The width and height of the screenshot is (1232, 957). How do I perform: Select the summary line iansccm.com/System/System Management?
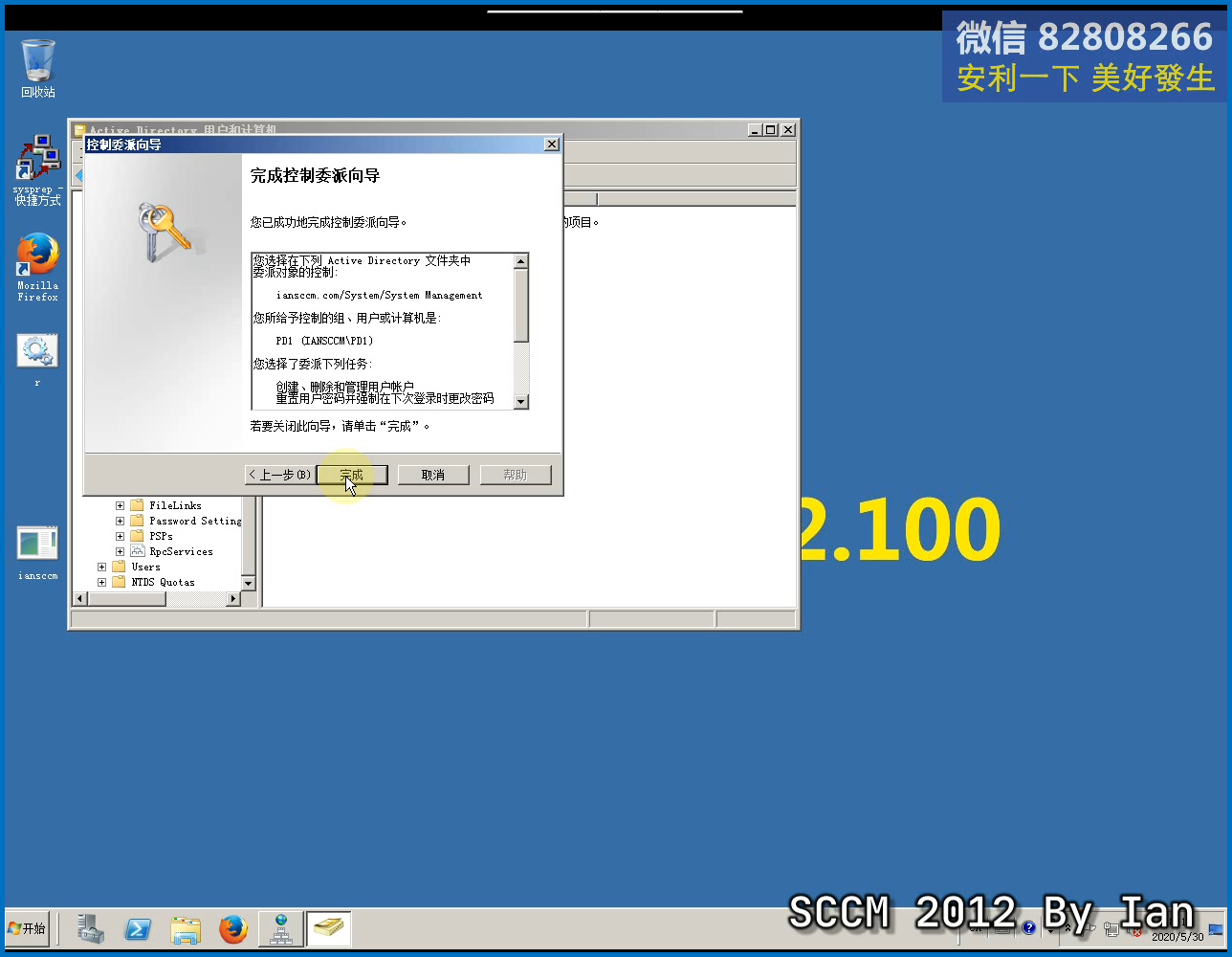click(x=379, y=296)
